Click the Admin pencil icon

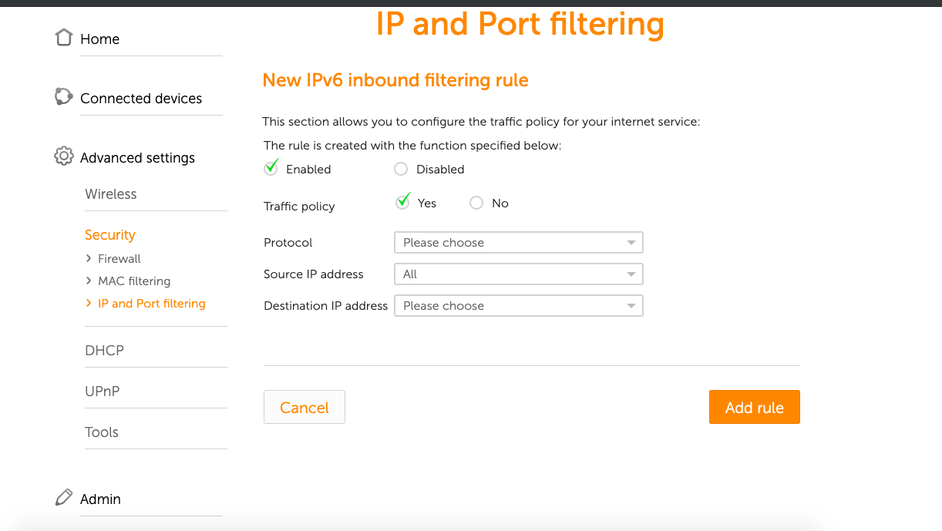(x=64, y=498)
